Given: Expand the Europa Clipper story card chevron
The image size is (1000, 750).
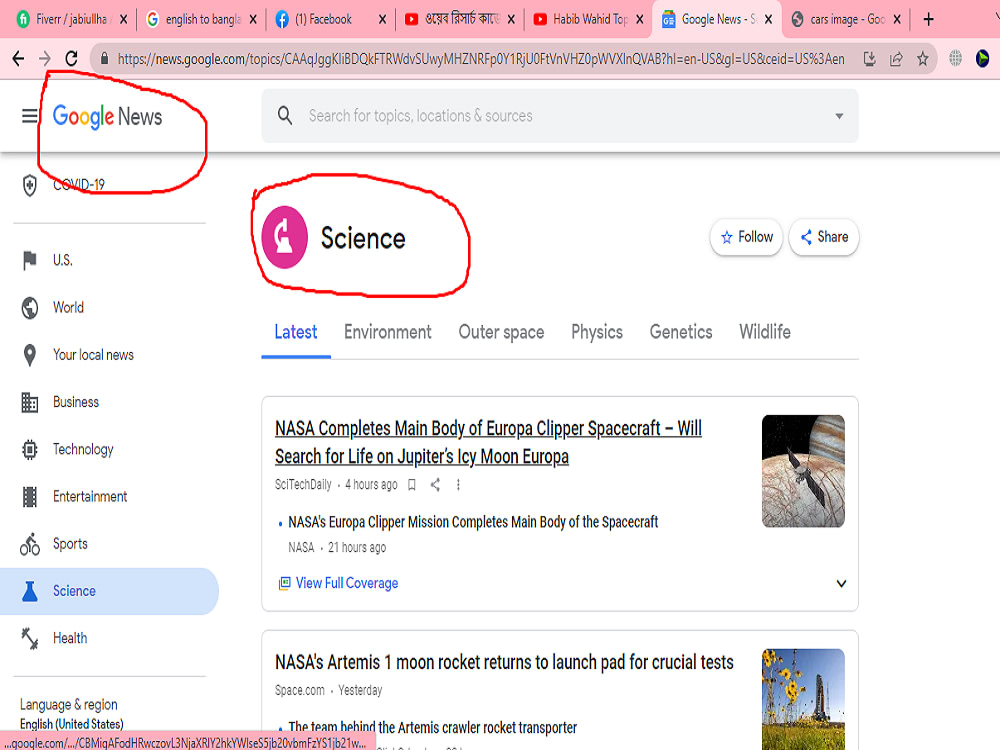Looking at the screenshot, I should (841, 584).
